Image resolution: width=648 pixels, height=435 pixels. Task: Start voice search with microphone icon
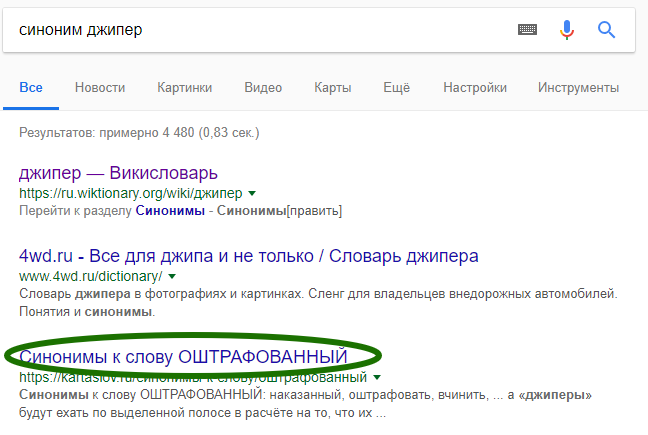click(567, 30)
